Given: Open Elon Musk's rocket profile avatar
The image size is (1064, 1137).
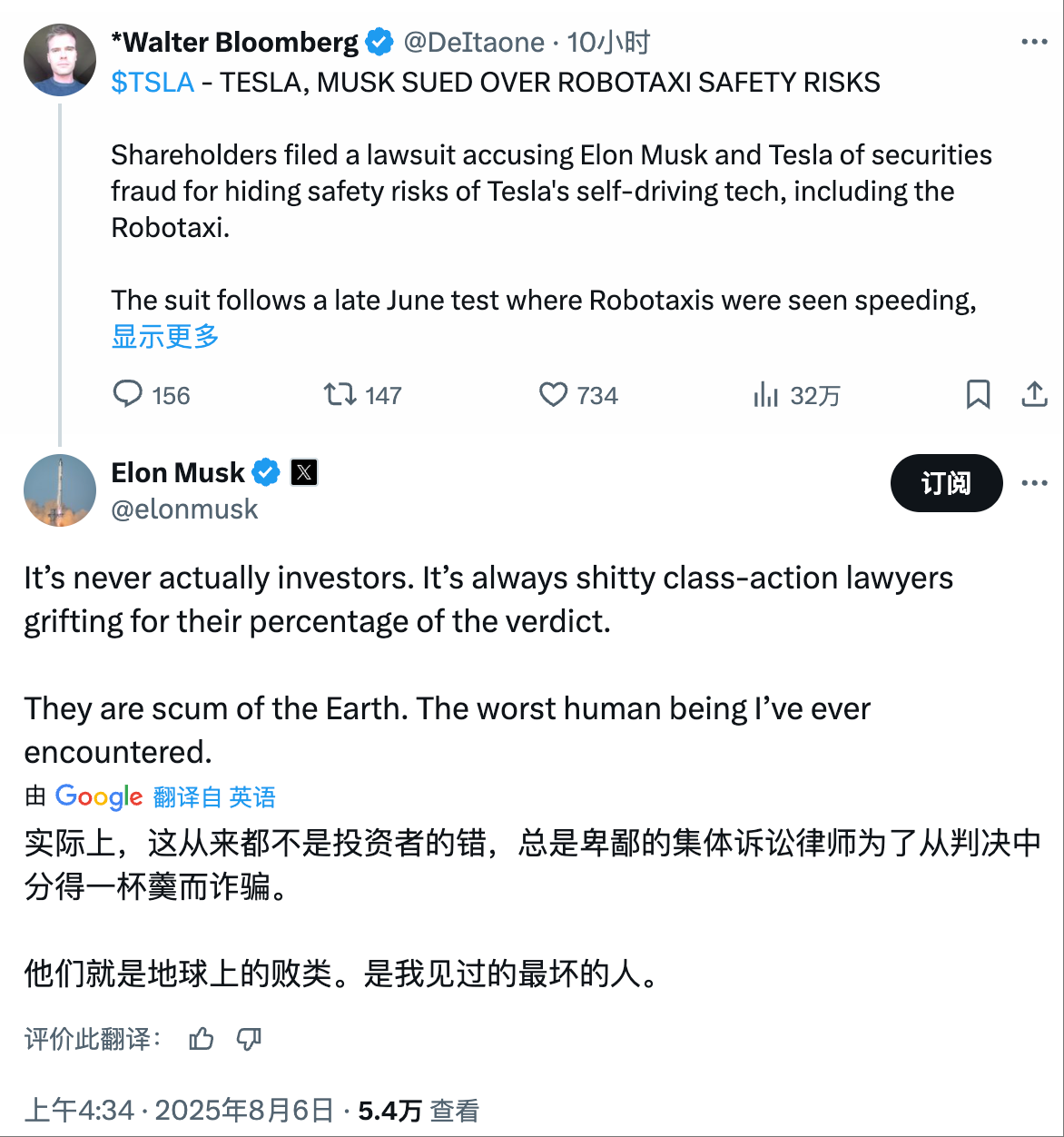Looking at the screenshot, I should coord(60,490).
